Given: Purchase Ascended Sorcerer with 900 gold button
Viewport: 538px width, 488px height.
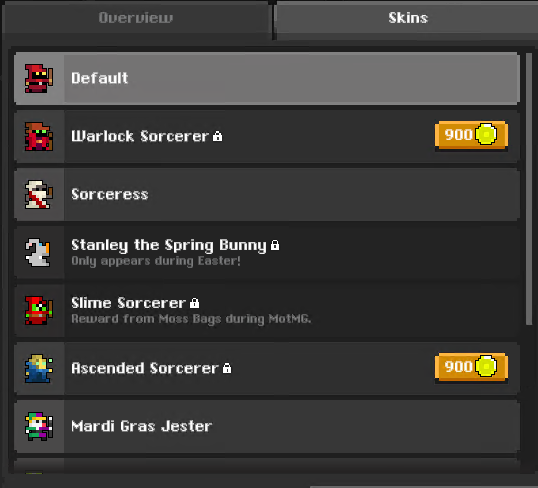Looking at the screenshot, I should (x=471, y=367).
